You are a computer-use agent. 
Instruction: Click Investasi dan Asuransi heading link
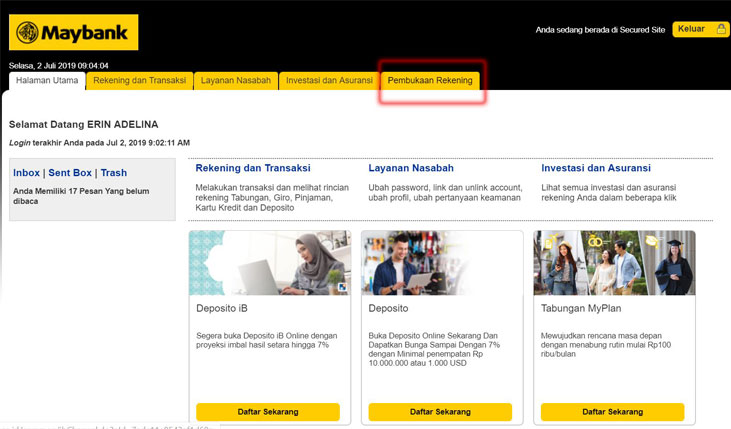596,168
